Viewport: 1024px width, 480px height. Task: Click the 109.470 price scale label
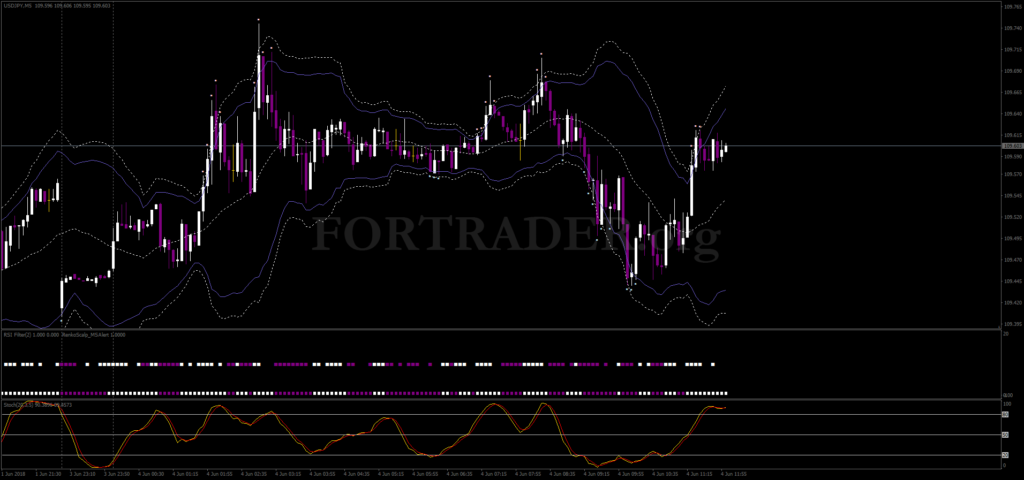click(1012, 260)
